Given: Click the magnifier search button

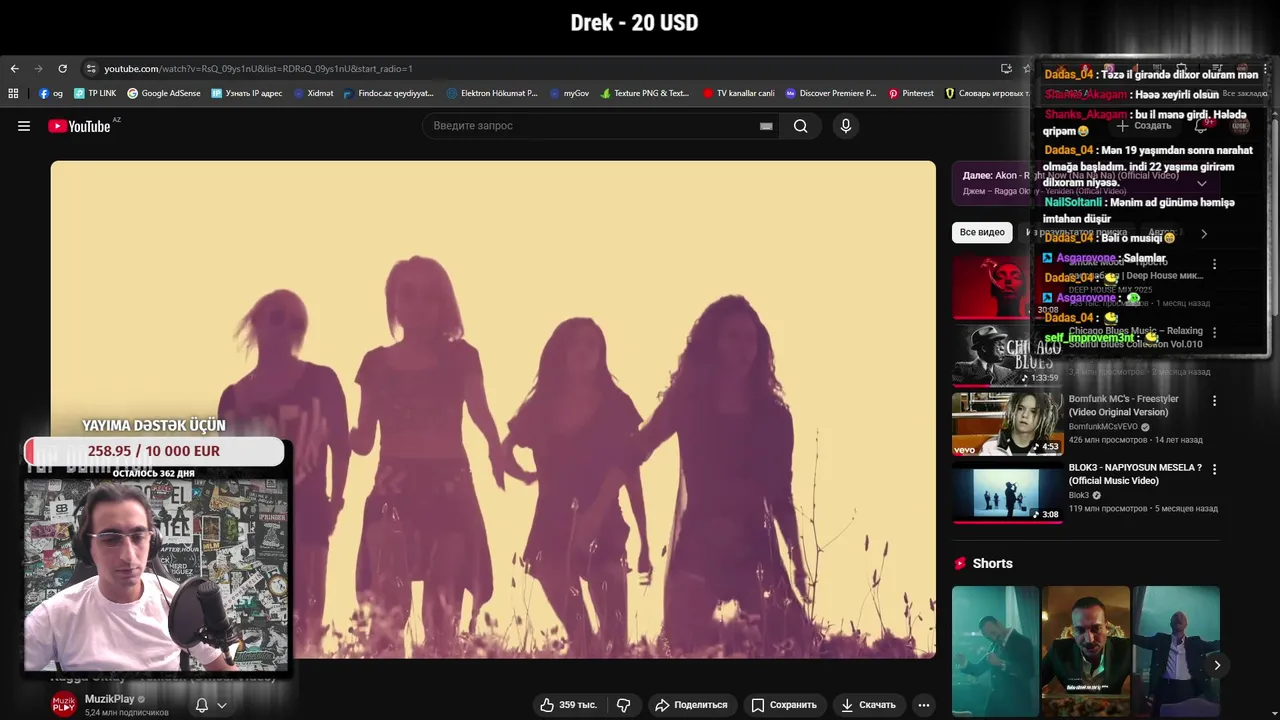Looking at the screenshot, I should point(801,126).
